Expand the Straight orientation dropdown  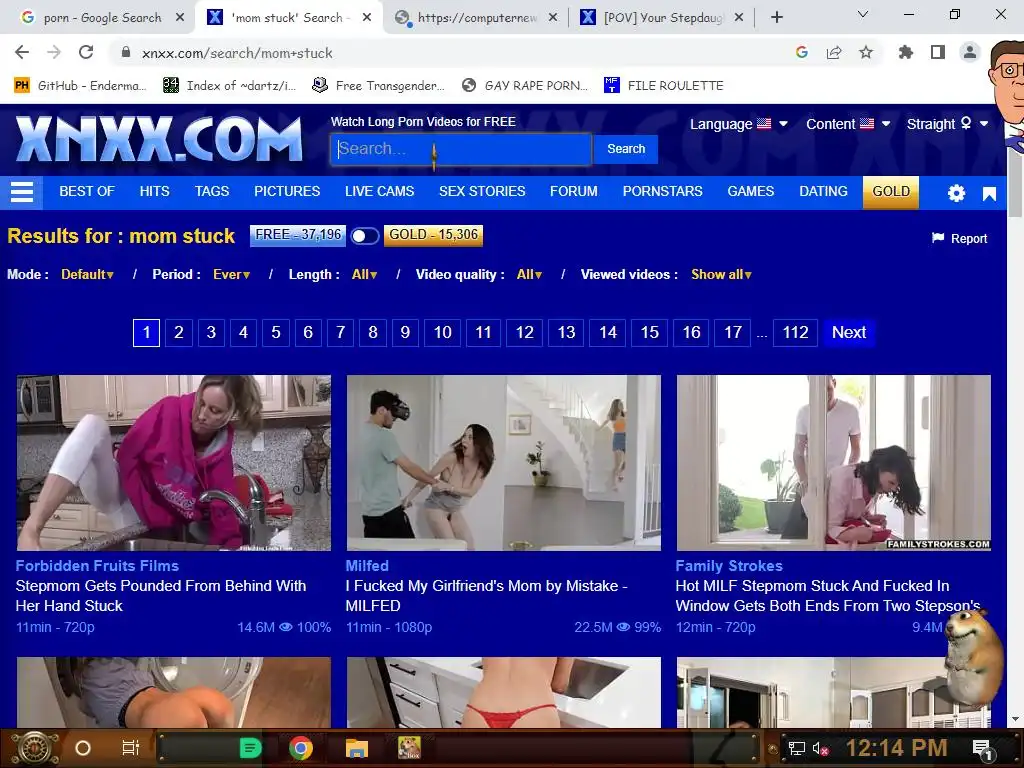pos(947,124)
